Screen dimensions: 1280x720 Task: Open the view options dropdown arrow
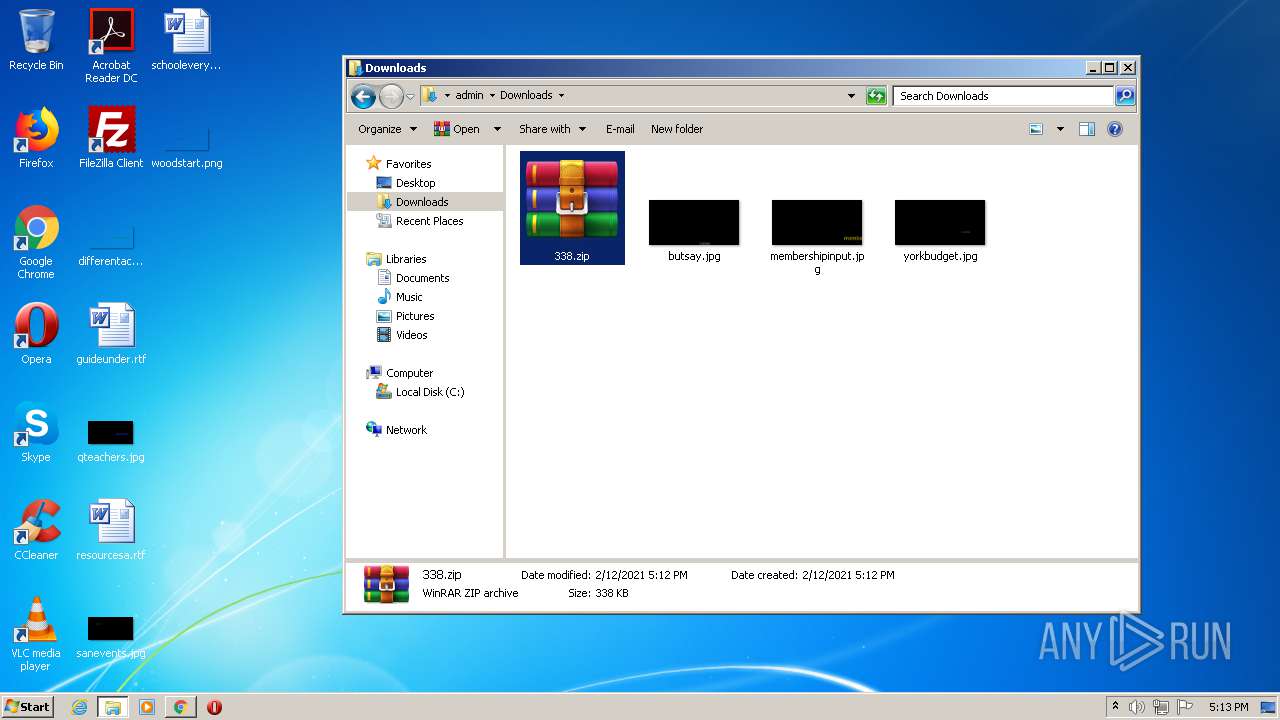[1060, 129]
